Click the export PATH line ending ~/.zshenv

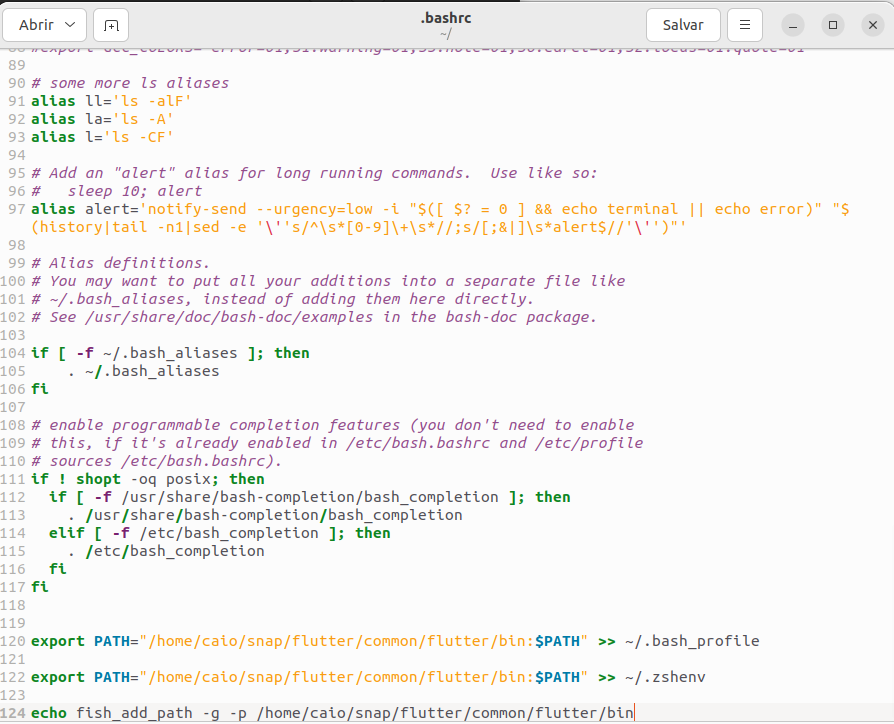pyautogui.click(x=368, y=677)
